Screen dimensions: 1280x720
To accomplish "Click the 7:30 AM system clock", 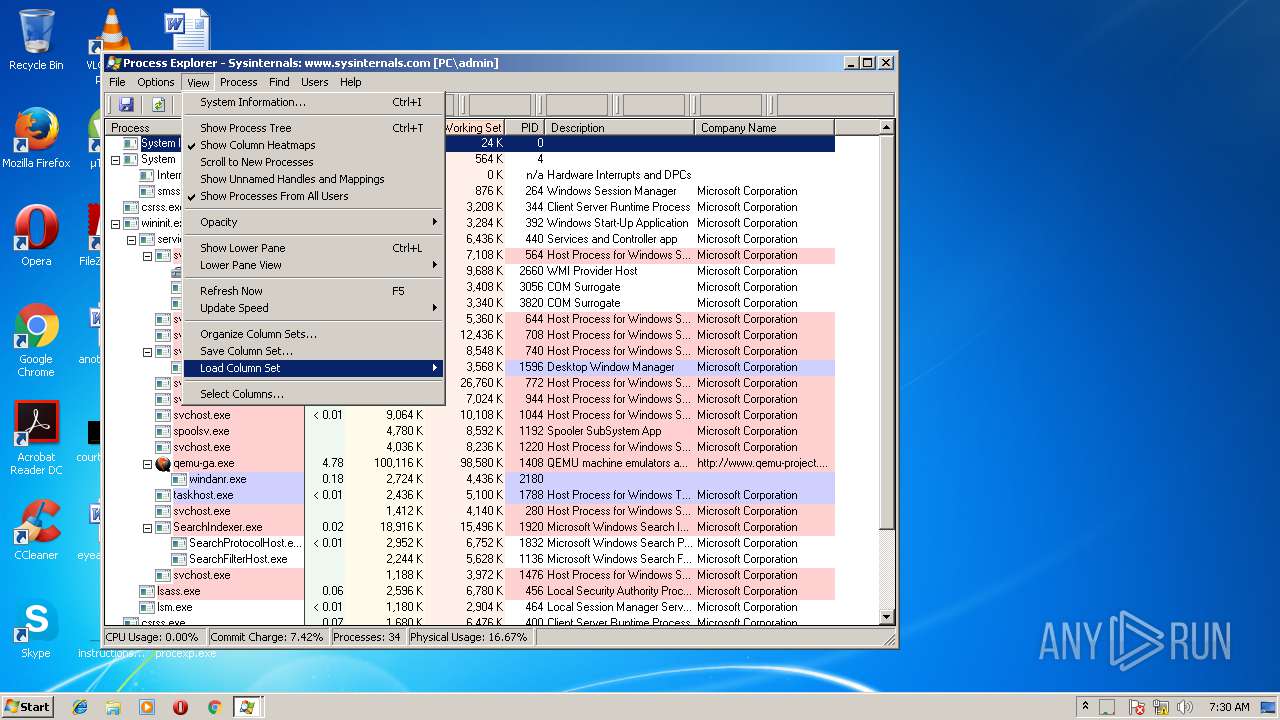I will click(1229, 707).
